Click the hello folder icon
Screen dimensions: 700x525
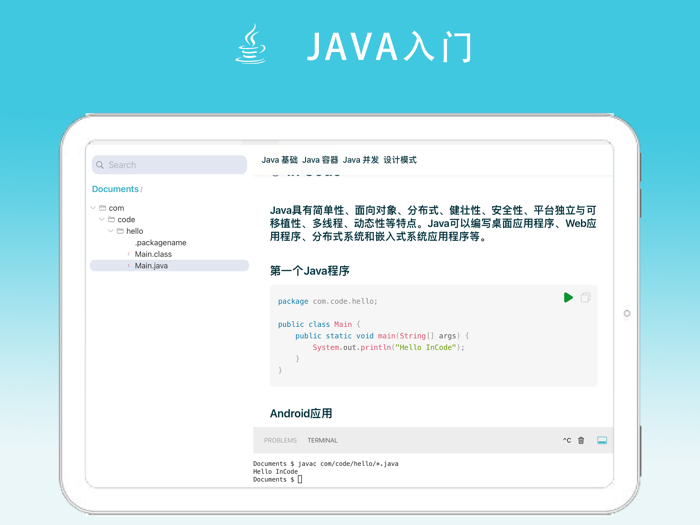point(120,231)
